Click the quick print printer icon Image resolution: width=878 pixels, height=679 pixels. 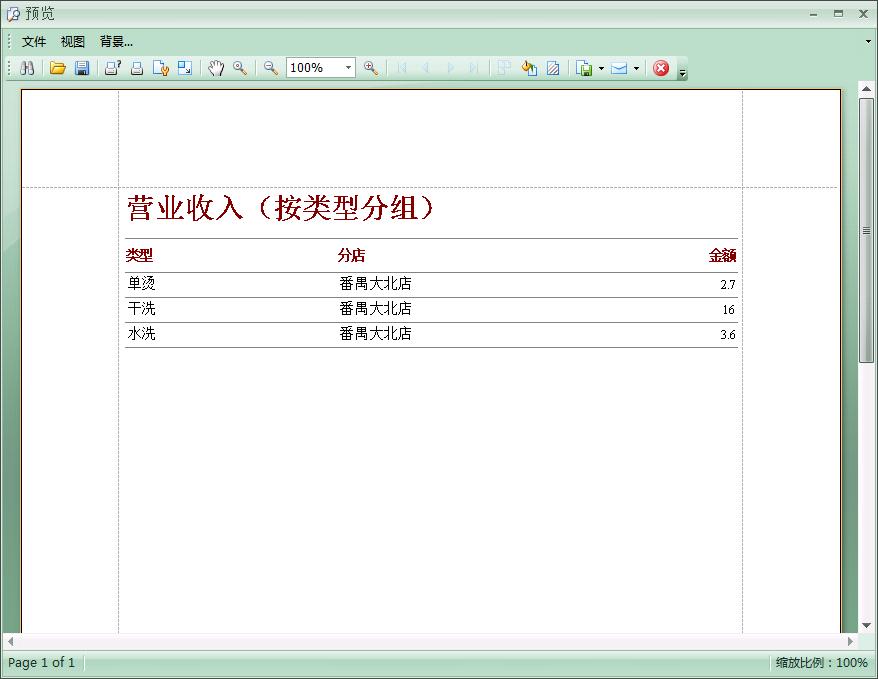coord(137,68)
